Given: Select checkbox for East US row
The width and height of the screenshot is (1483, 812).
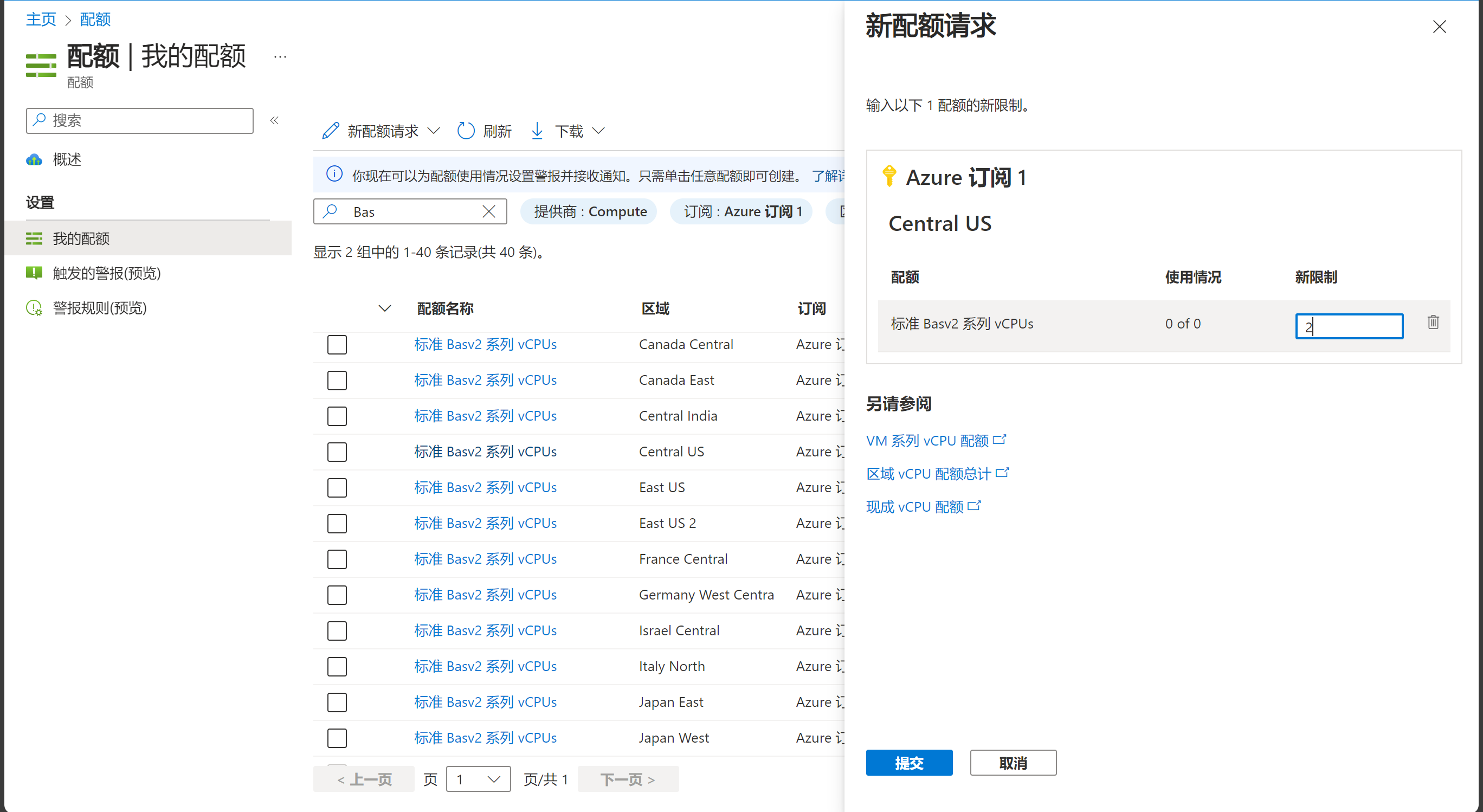Looking at the screenshot, I should 337,487.
